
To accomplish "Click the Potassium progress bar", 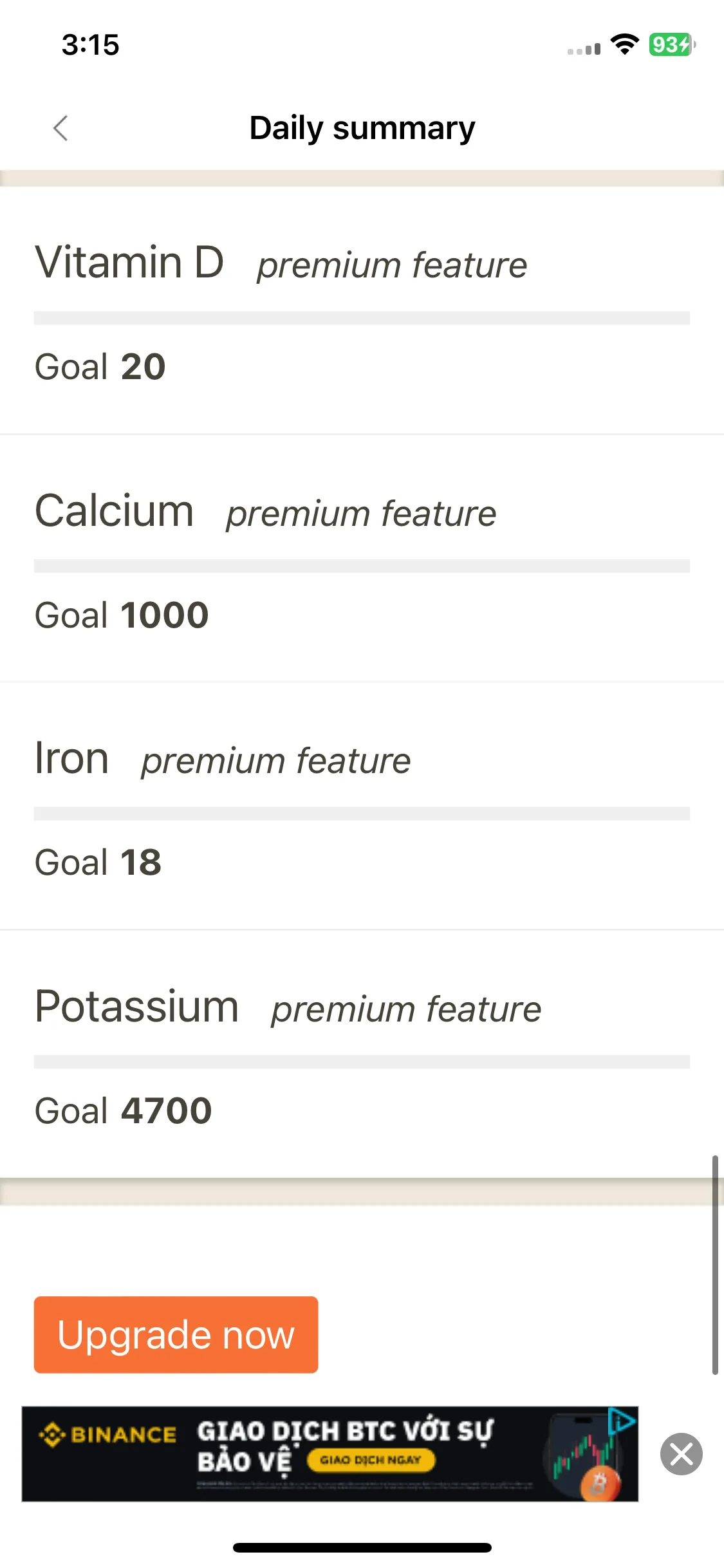I will [362, 1061].
